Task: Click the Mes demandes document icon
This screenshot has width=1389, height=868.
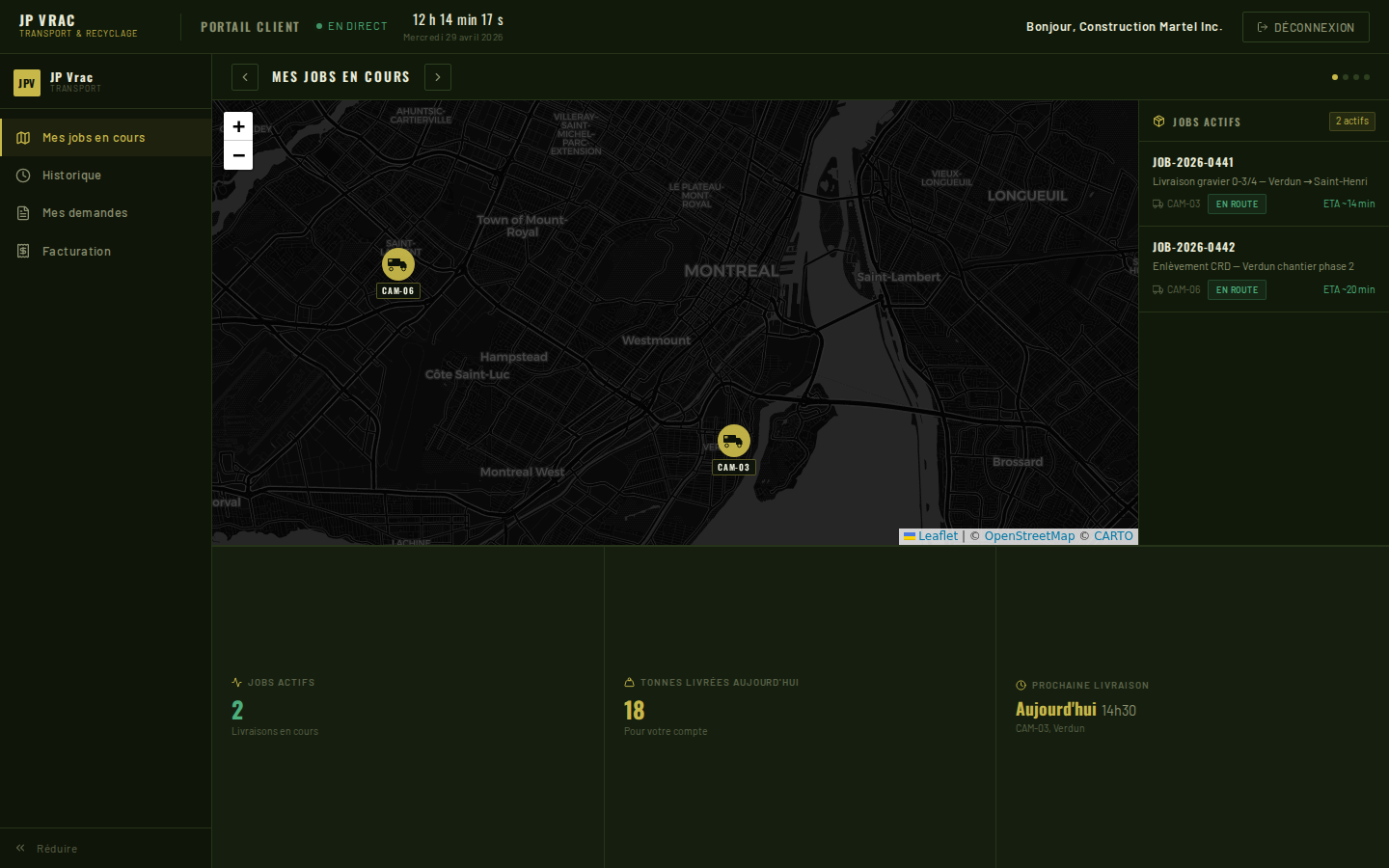Action: click(x=23, y=213)
